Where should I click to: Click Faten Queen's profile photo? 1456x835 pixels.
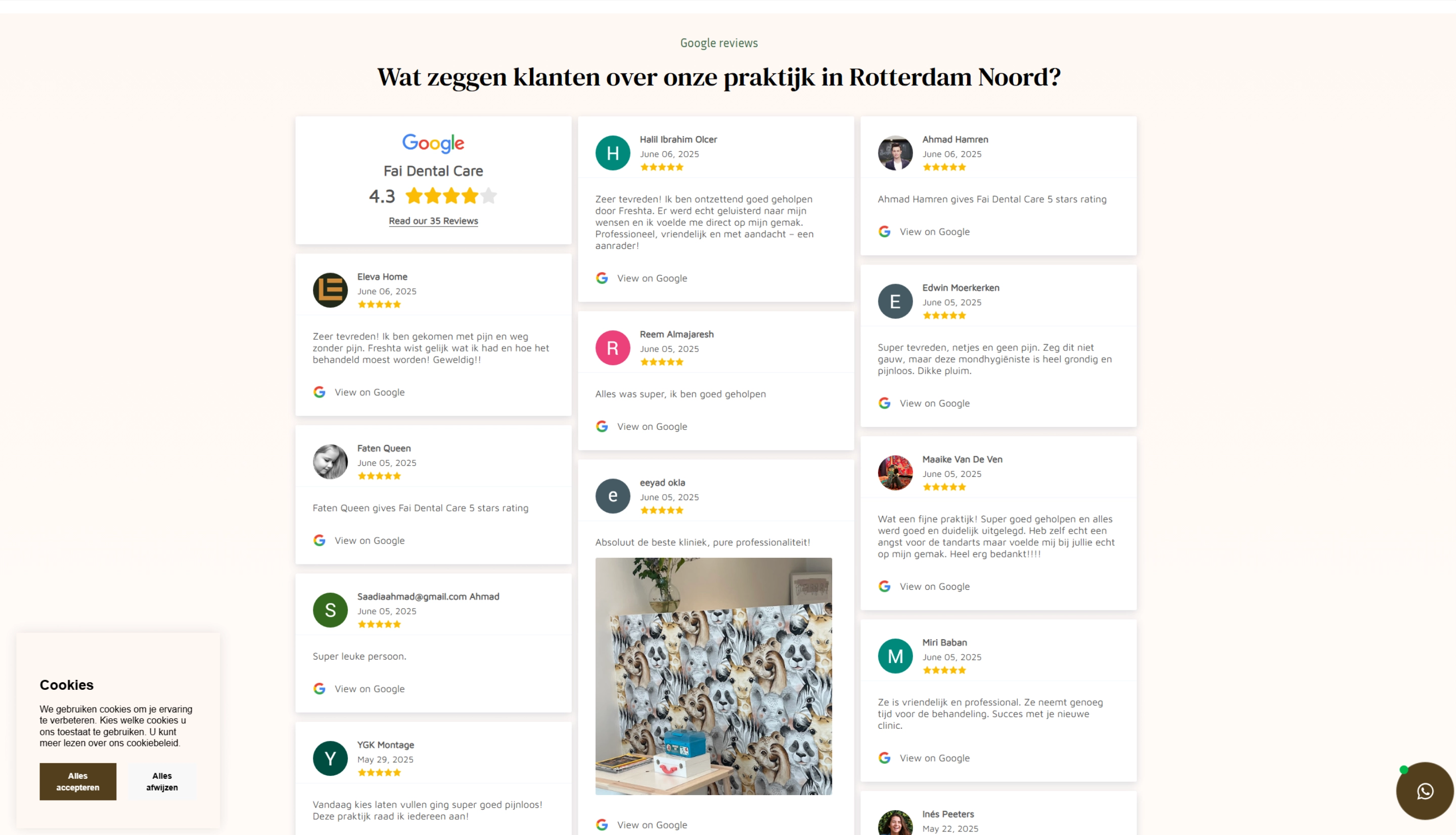click(330, 462)
